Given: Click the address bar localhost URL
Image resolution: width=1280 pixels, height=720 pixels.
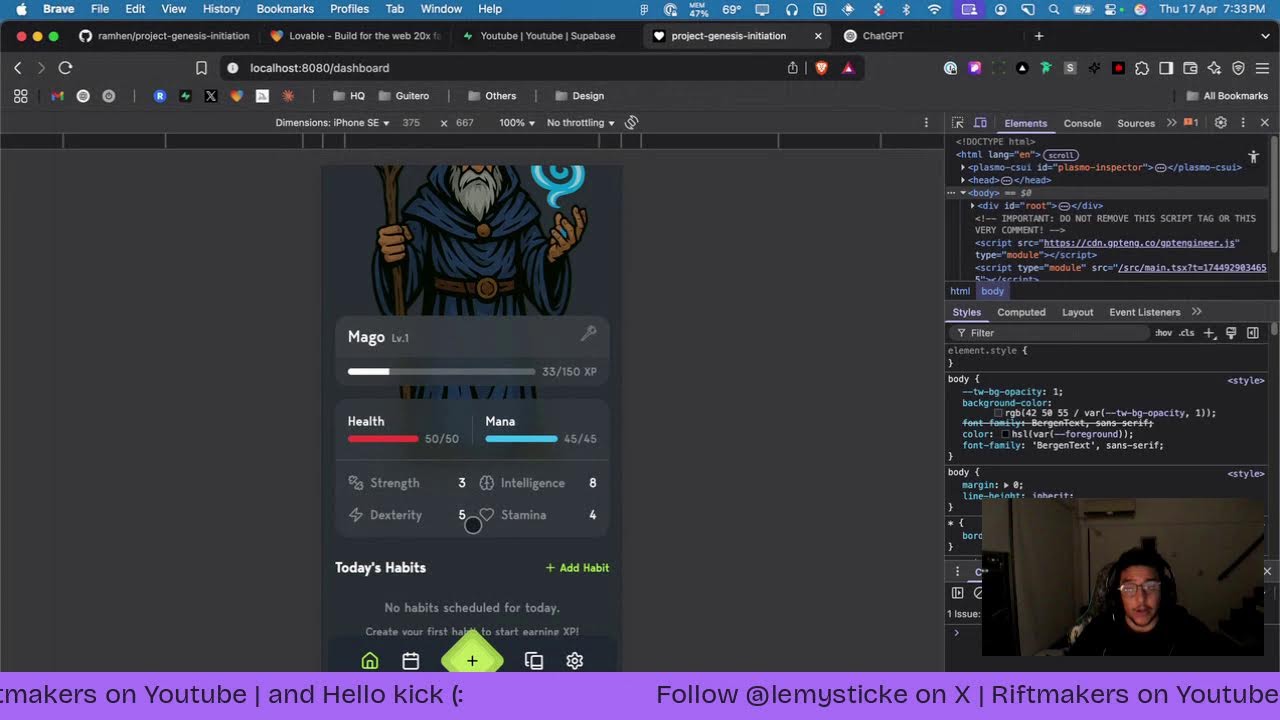Looking at the screenshot, I should click(x=319, y=68).
